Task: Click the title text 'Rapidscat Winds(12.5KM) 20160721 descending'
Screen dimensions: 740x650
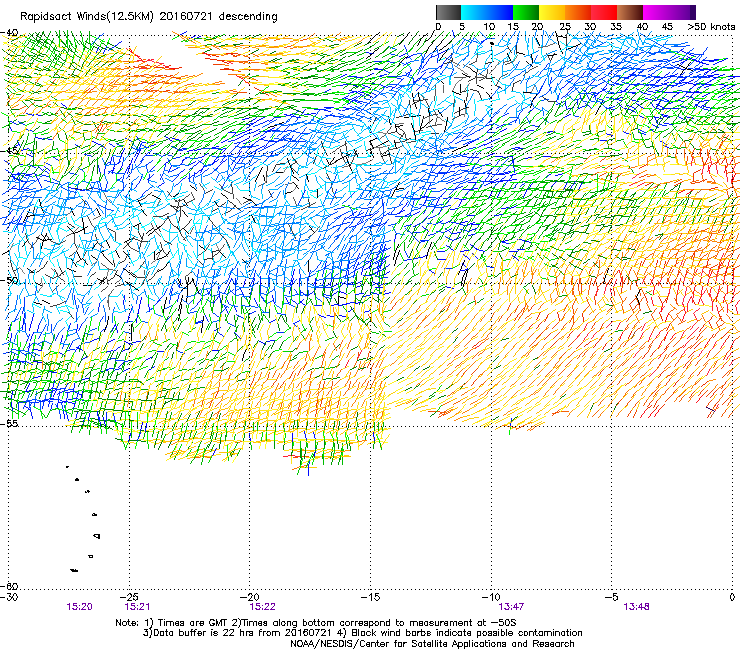Action: 149,16
